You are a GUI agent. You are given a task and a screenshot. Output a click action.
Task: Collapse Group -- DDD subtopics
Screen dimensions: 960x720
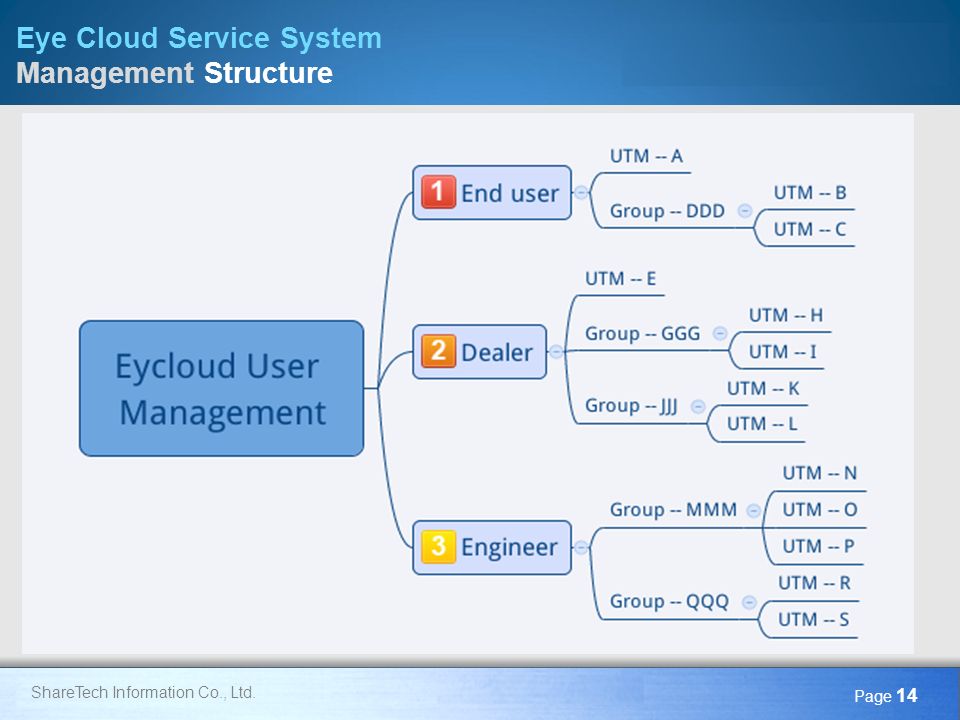pyautogui.click(x=744, y=211)
